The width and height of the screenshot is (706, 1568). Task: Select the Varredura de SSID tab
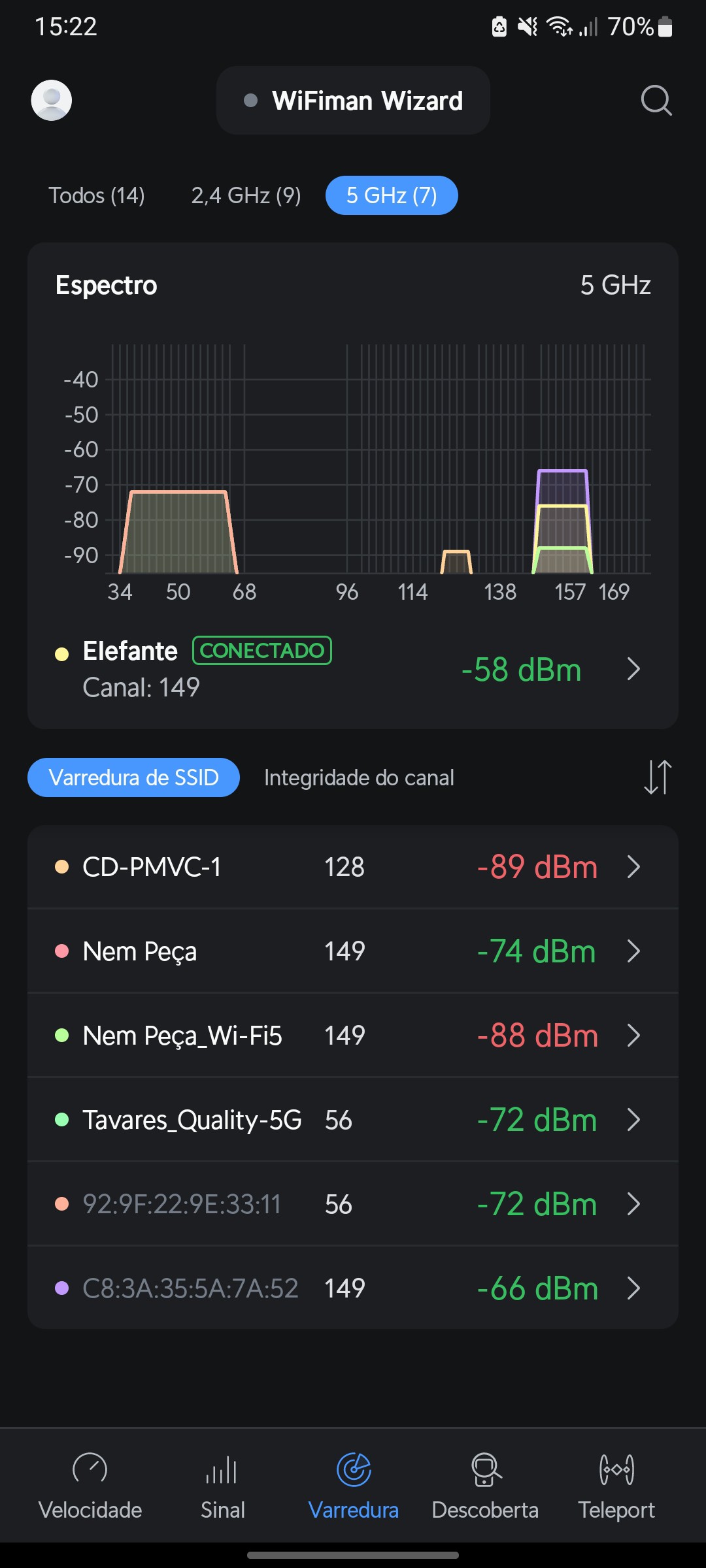pos(133,777)
